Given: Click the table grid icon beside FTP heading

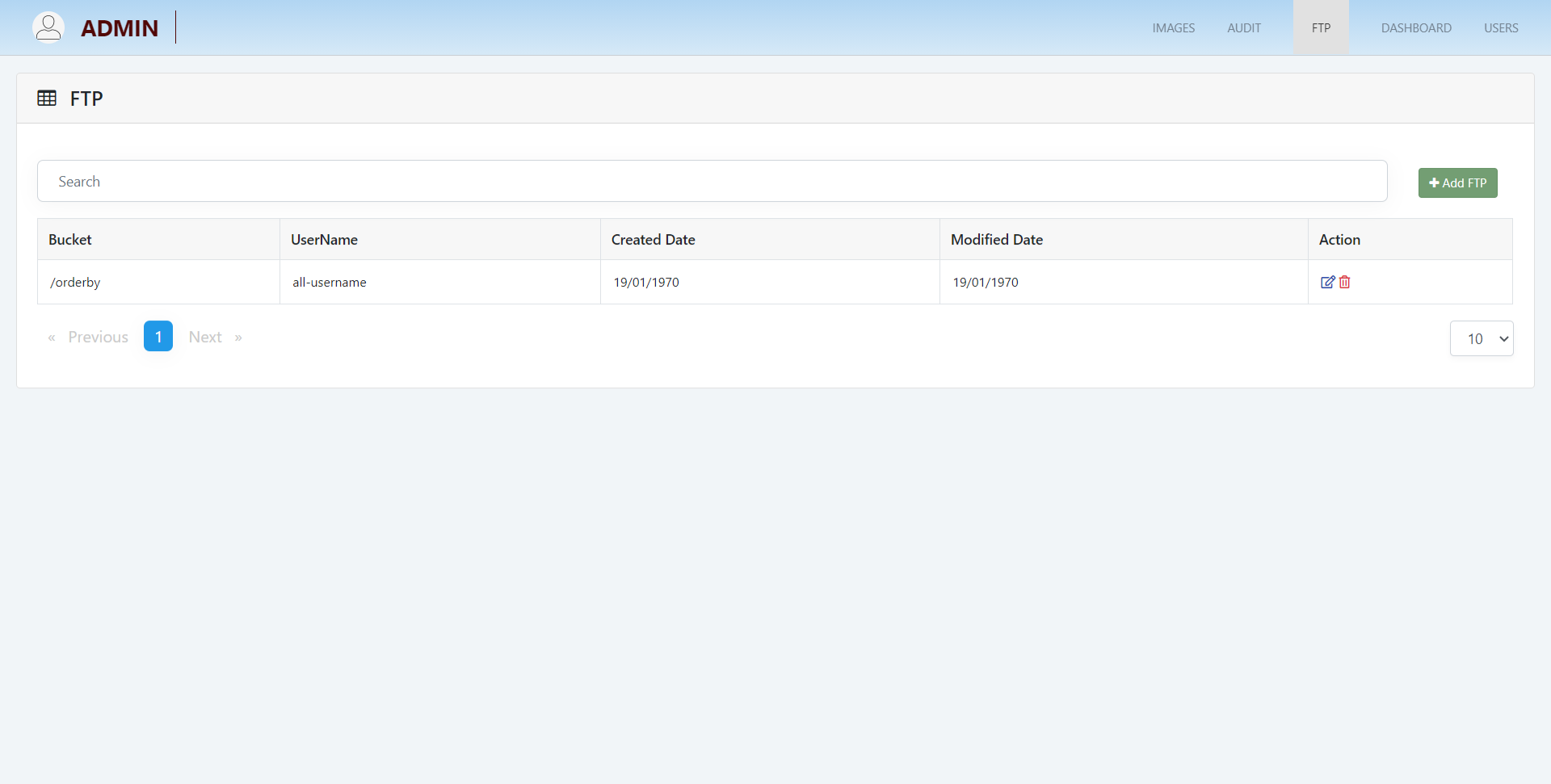Looking at the screenshot, I should click(47, 99).
